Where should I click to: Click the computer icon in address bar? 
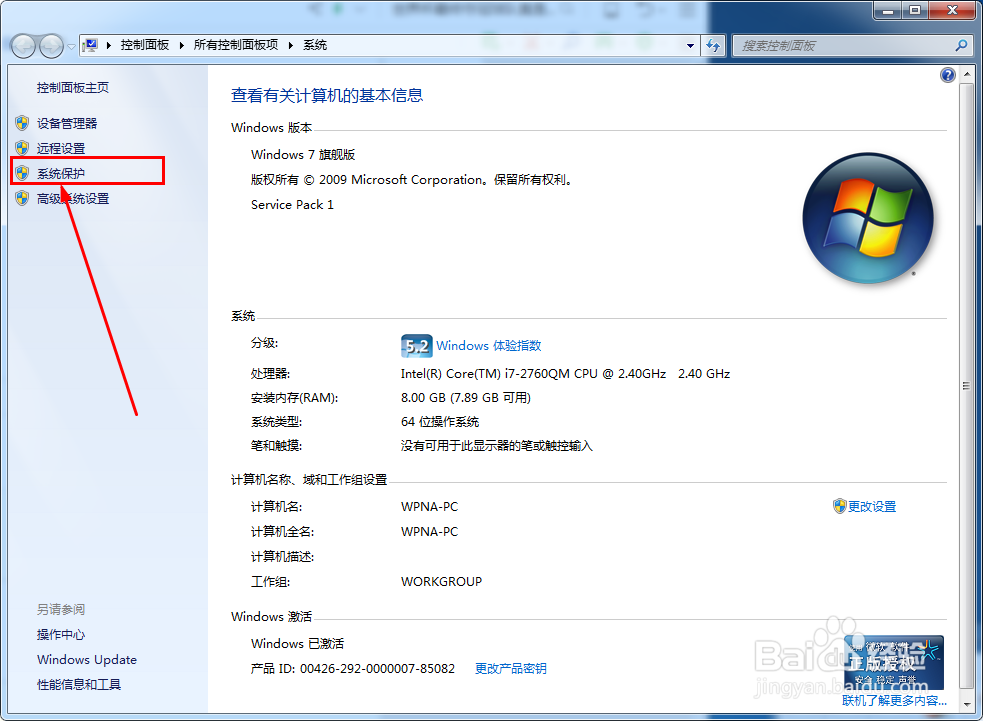[x=91, y=45]
